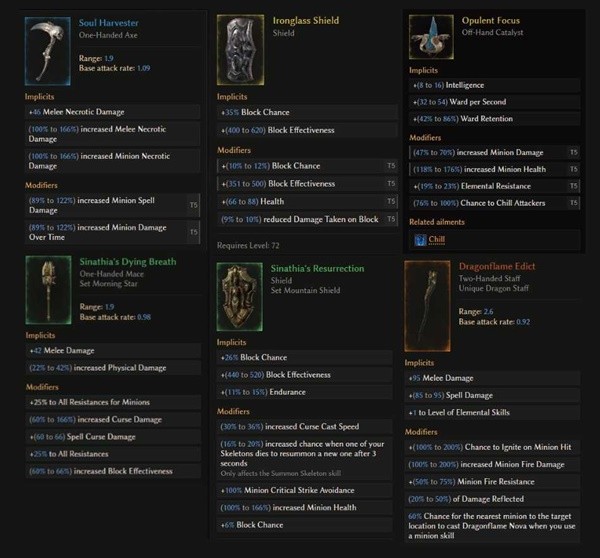Follow the Sinathia's Dying Breath title link
The width and height of the screenshot is (600, 558).
[x=127, y=262]
